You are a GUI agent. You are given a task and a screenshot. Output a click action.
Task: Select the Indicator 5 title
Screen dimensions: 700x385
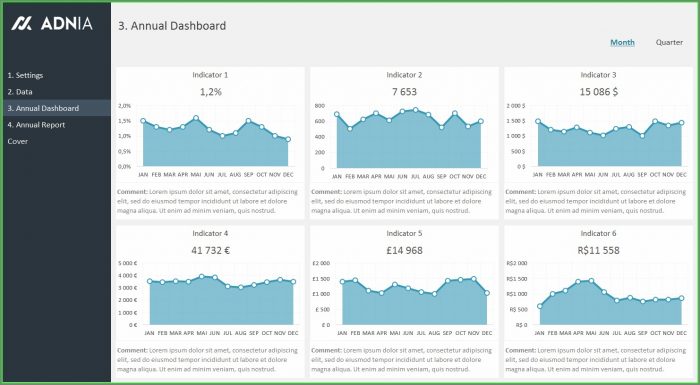pos(404,233)
